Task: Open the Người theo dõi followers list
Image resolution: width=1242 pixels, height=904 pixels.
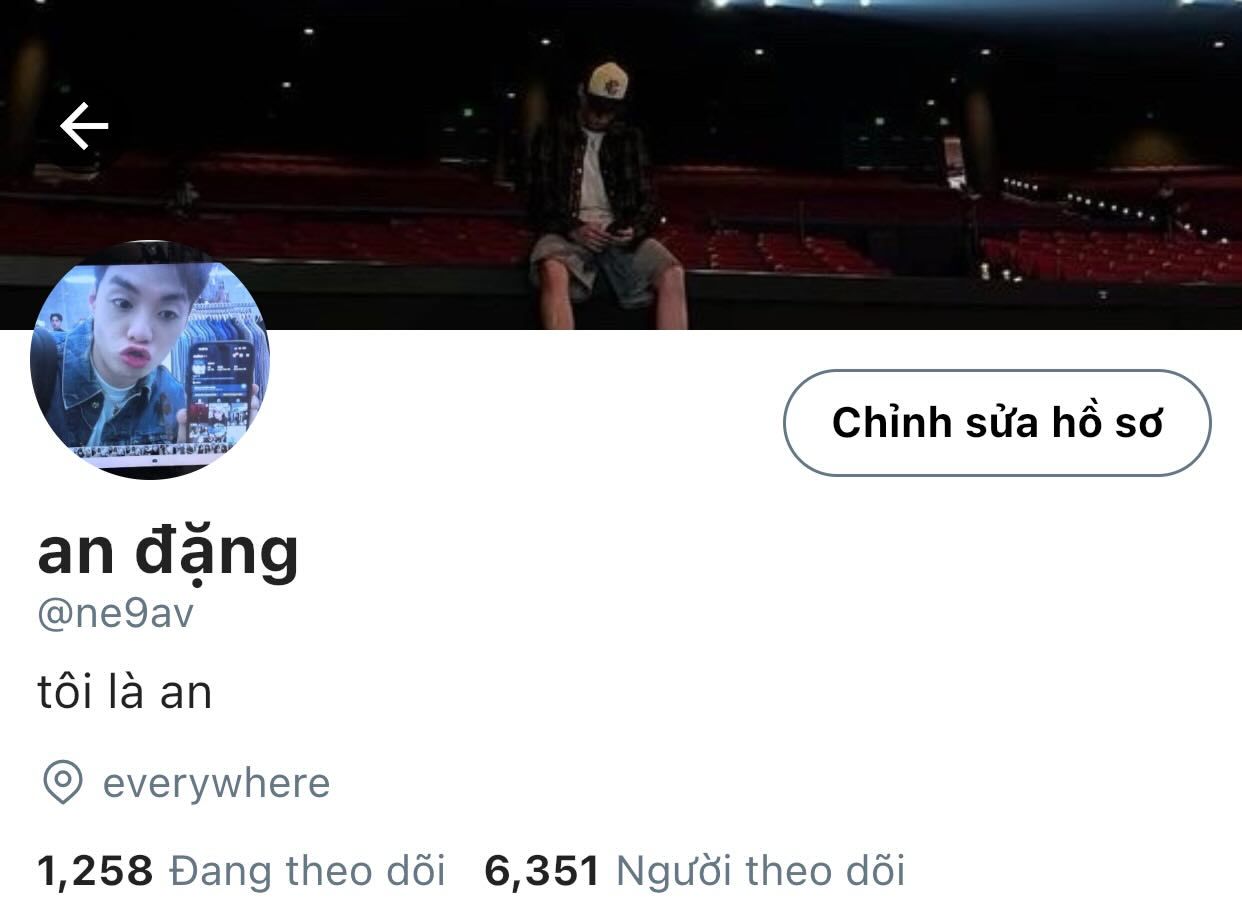Action: 760,871
